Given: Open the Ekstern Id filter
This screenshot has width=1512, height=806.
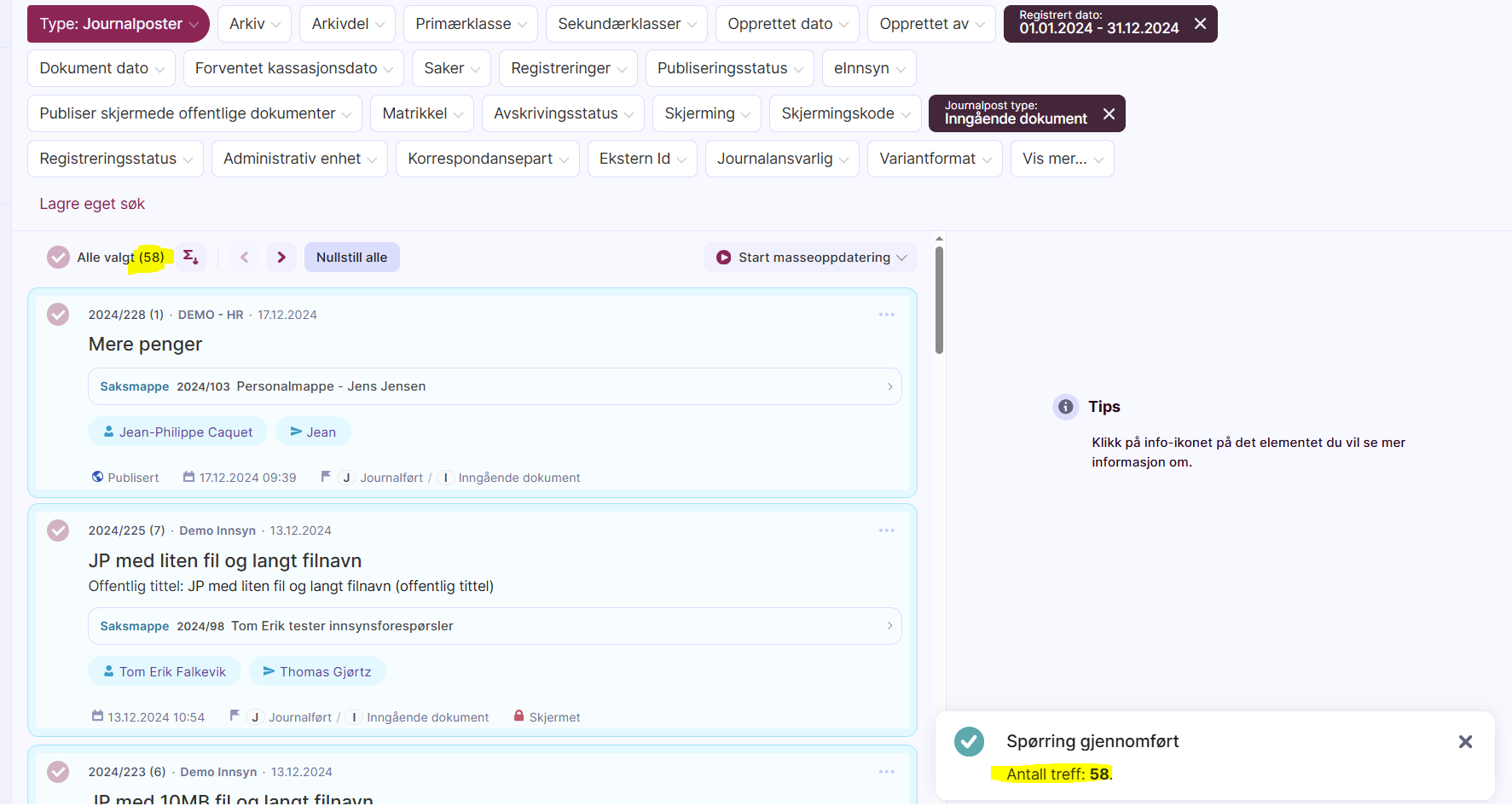Looking at the screenshot, I should [x=642, y=159].
